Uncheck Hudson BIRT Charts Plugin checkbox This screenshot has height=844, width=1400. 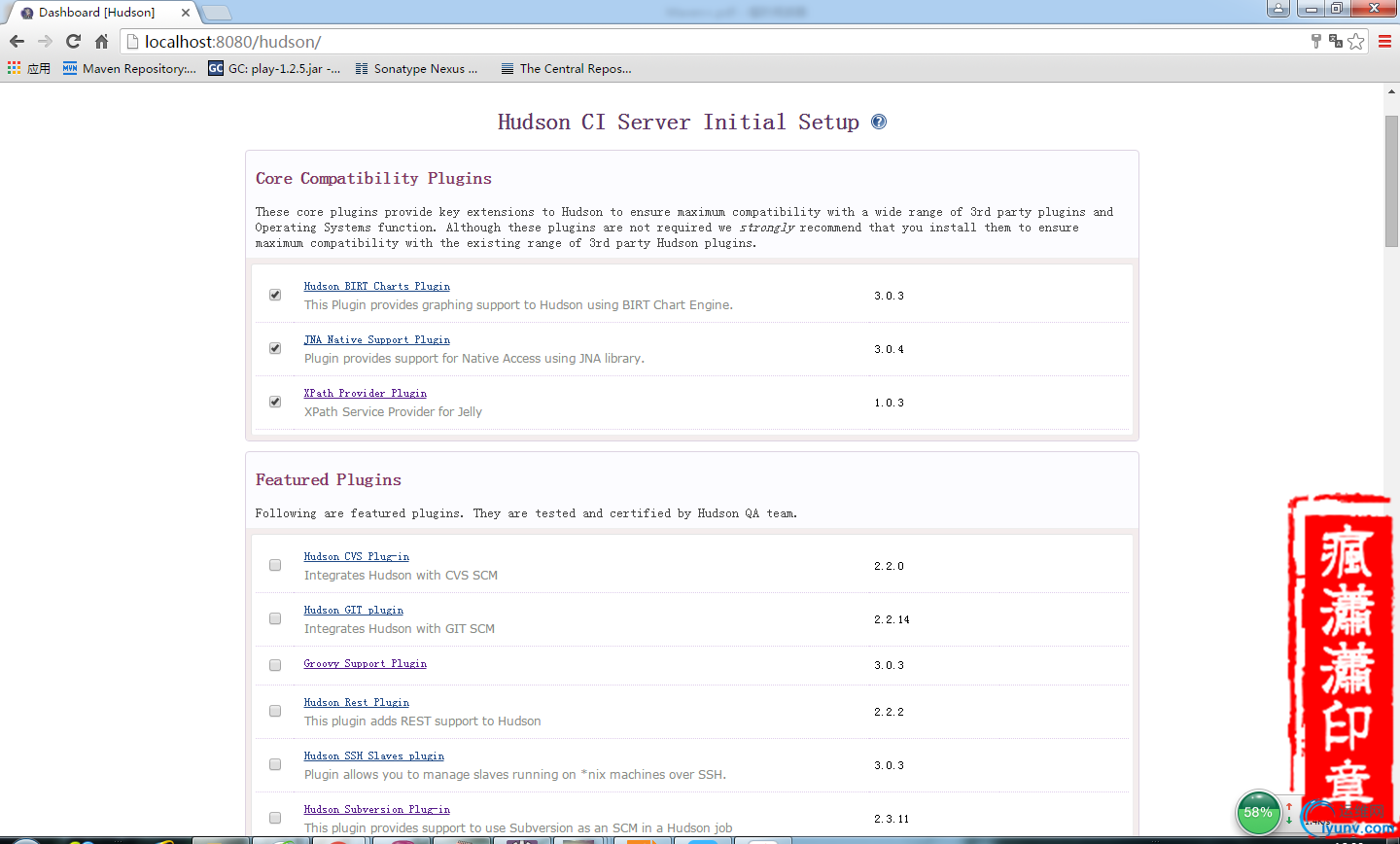point(275,295)
